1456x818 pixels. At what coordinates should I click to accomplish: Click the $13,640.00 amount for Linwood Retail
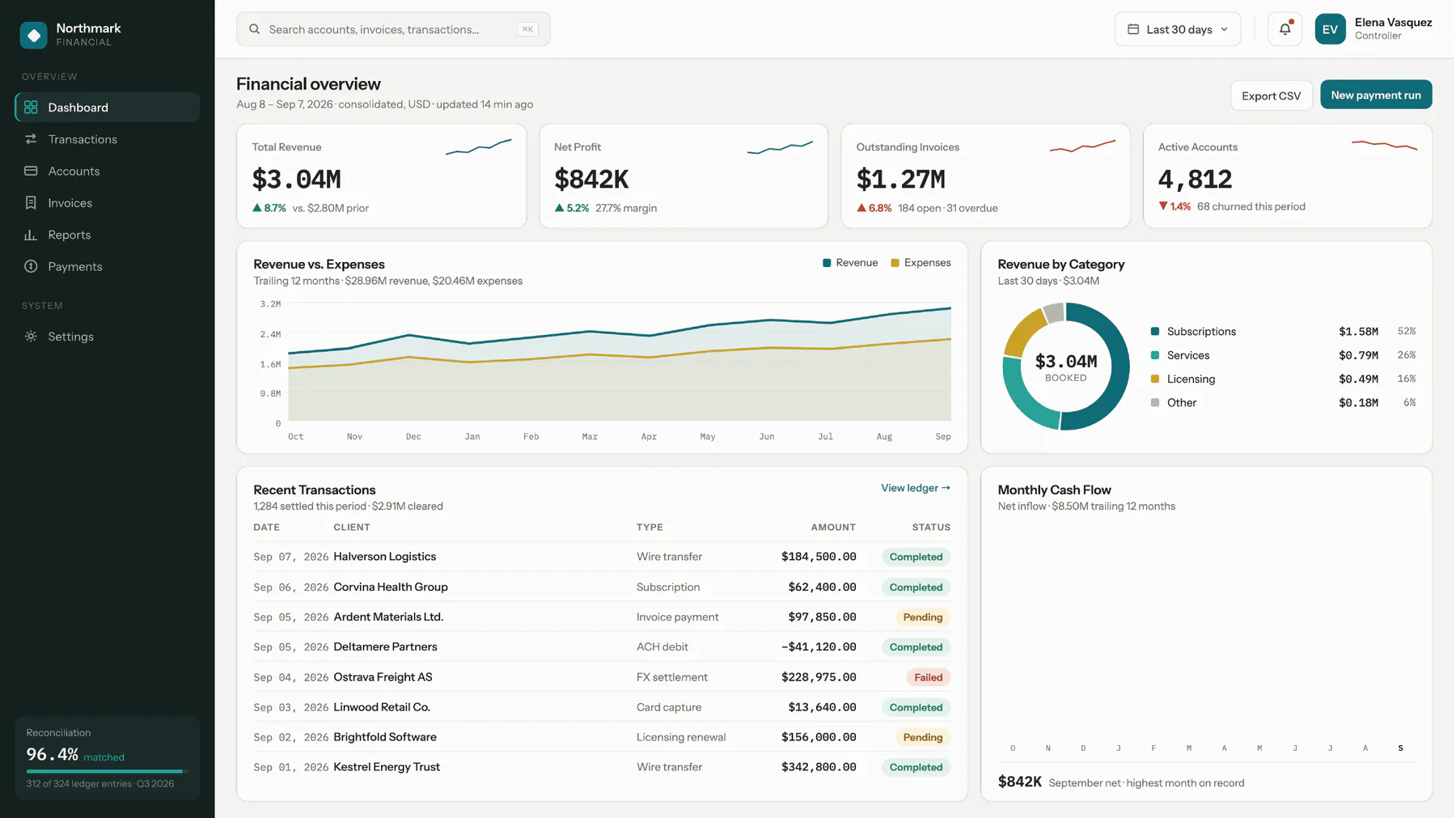(x=822, y=707)
